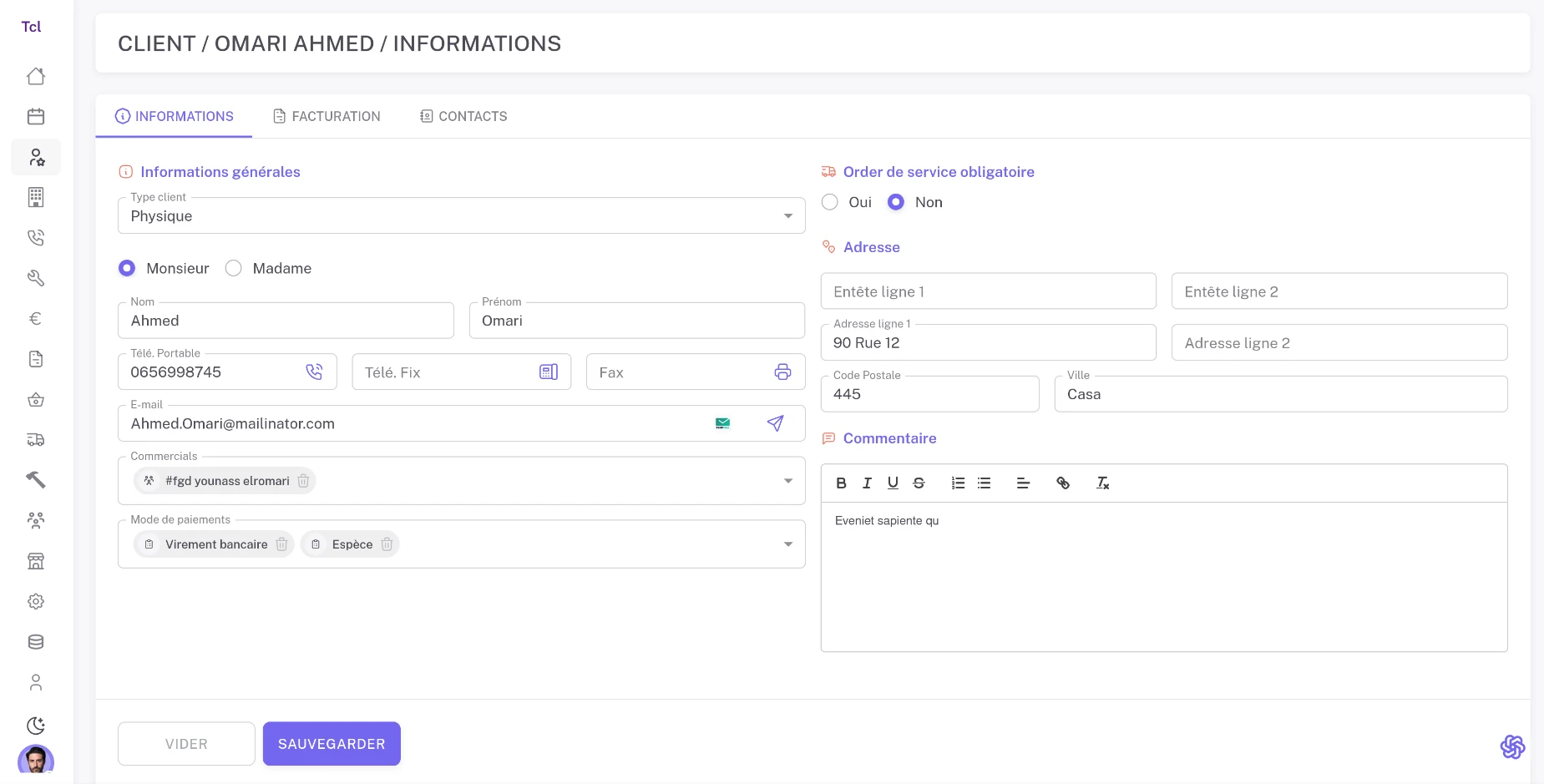This screenshot has height=784, width=1544.
Task: Remove Espèce payment mode with trash icon
Action: coord(387,544)
